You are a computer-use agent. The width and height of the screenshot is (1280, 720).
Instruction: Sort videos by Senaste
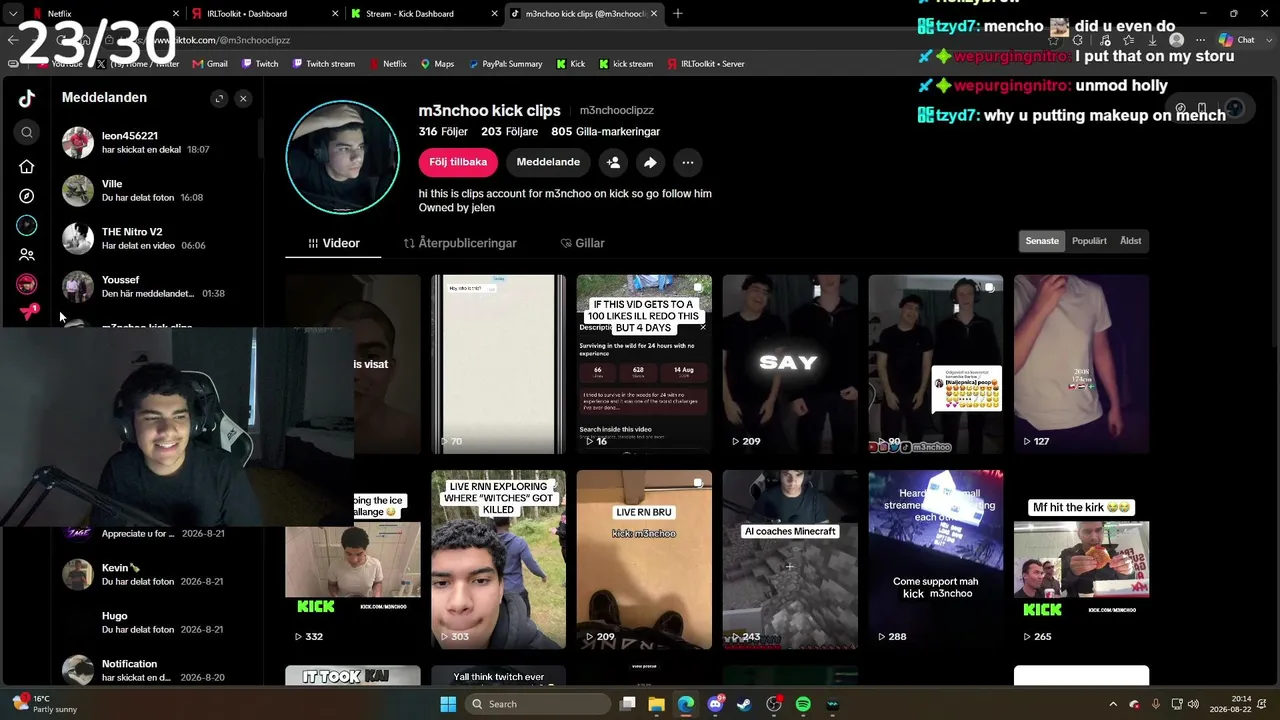point(1042,241)
